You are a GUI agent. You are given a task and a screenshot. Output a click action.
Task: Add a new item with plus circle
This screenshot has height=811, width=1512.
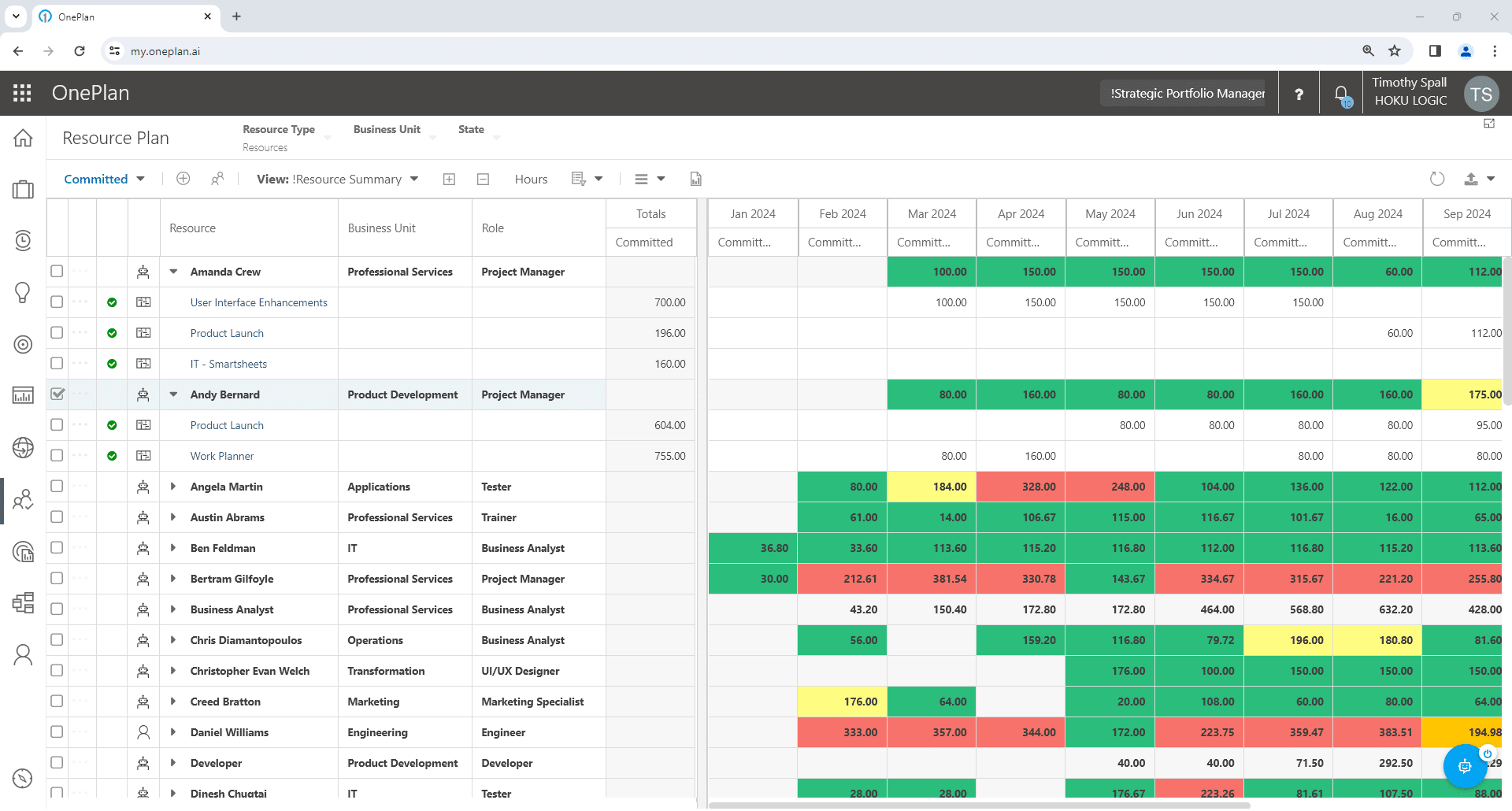[x=183, y=179]
